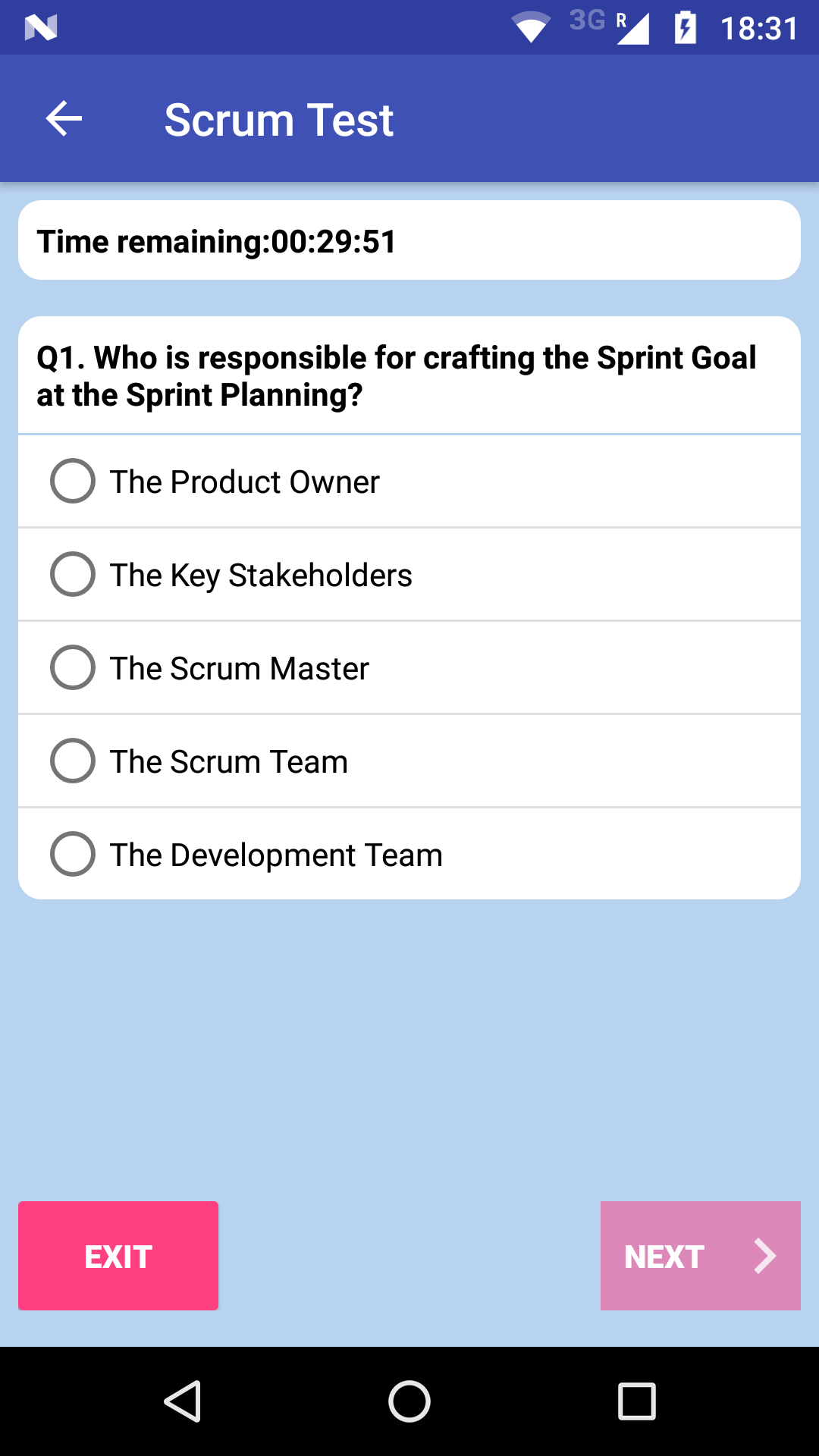Tap the Android navigation back triangle

tap(184, 1401)
